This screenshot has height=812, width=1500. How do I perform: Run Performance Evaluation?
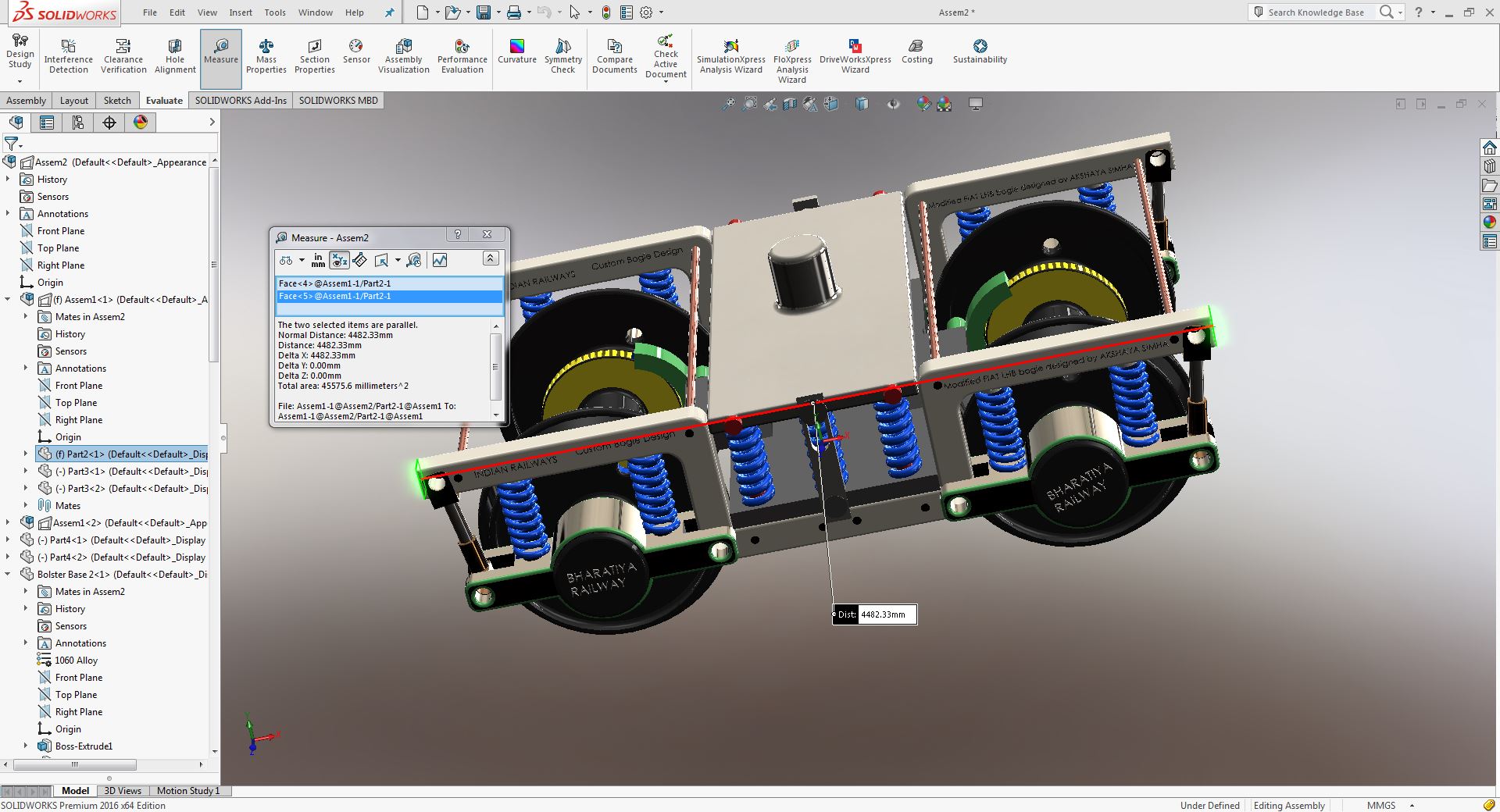pyautogui.click(x=462, y=56)
